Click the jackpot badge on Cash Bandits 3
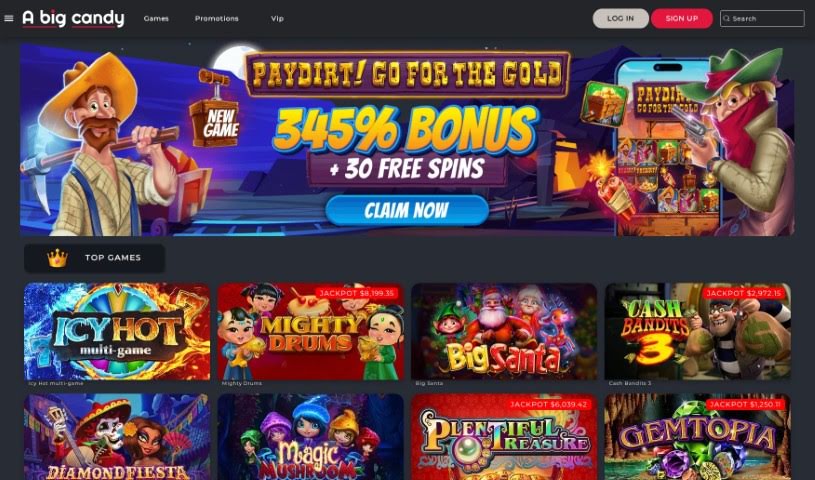The width and height of the screenshot is (815, 480). pos(744,293)
